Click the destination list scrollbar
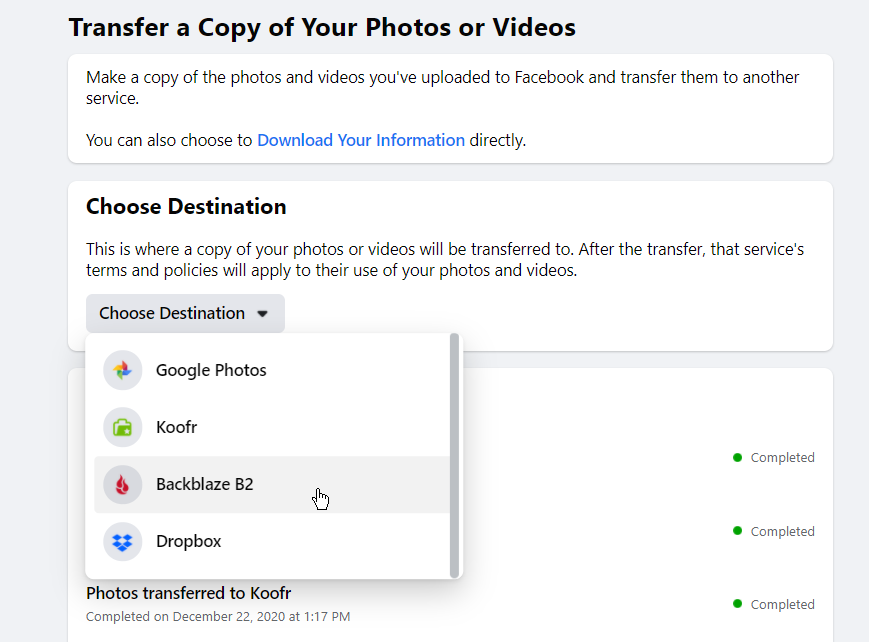 tap(454, 456)
